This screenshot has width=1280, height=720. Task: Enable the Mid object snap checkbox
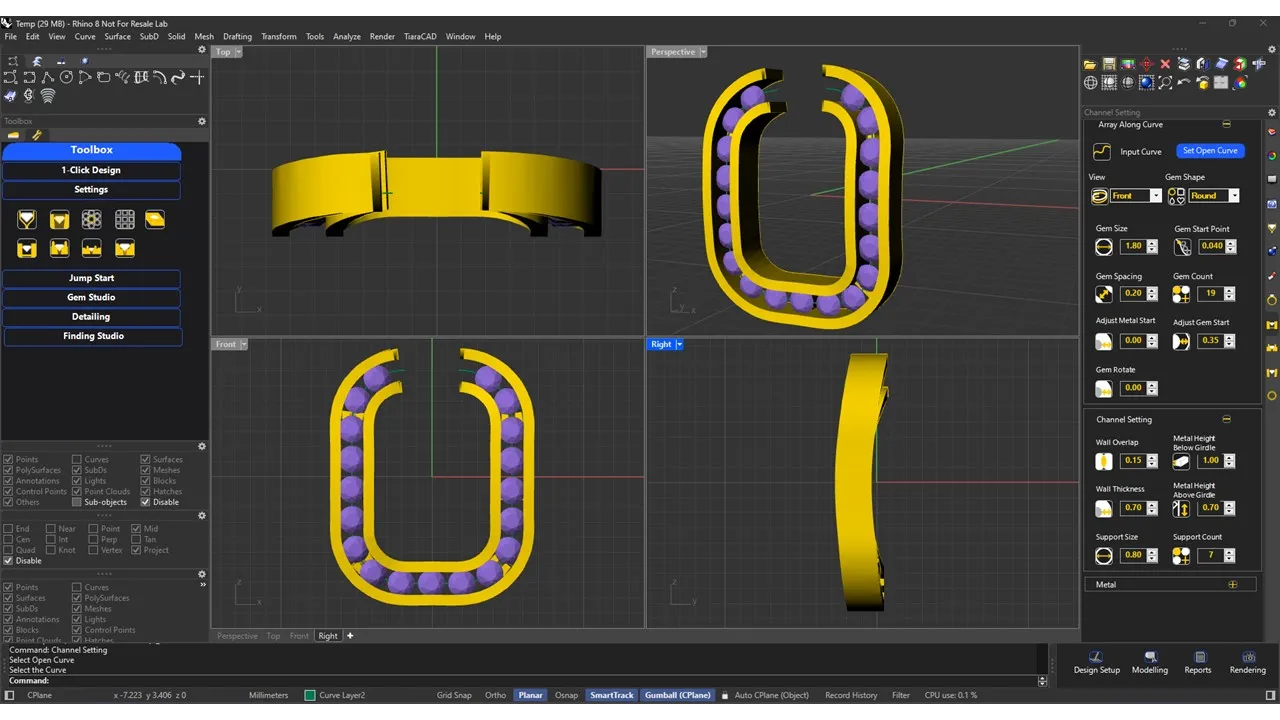coord(138,529)
